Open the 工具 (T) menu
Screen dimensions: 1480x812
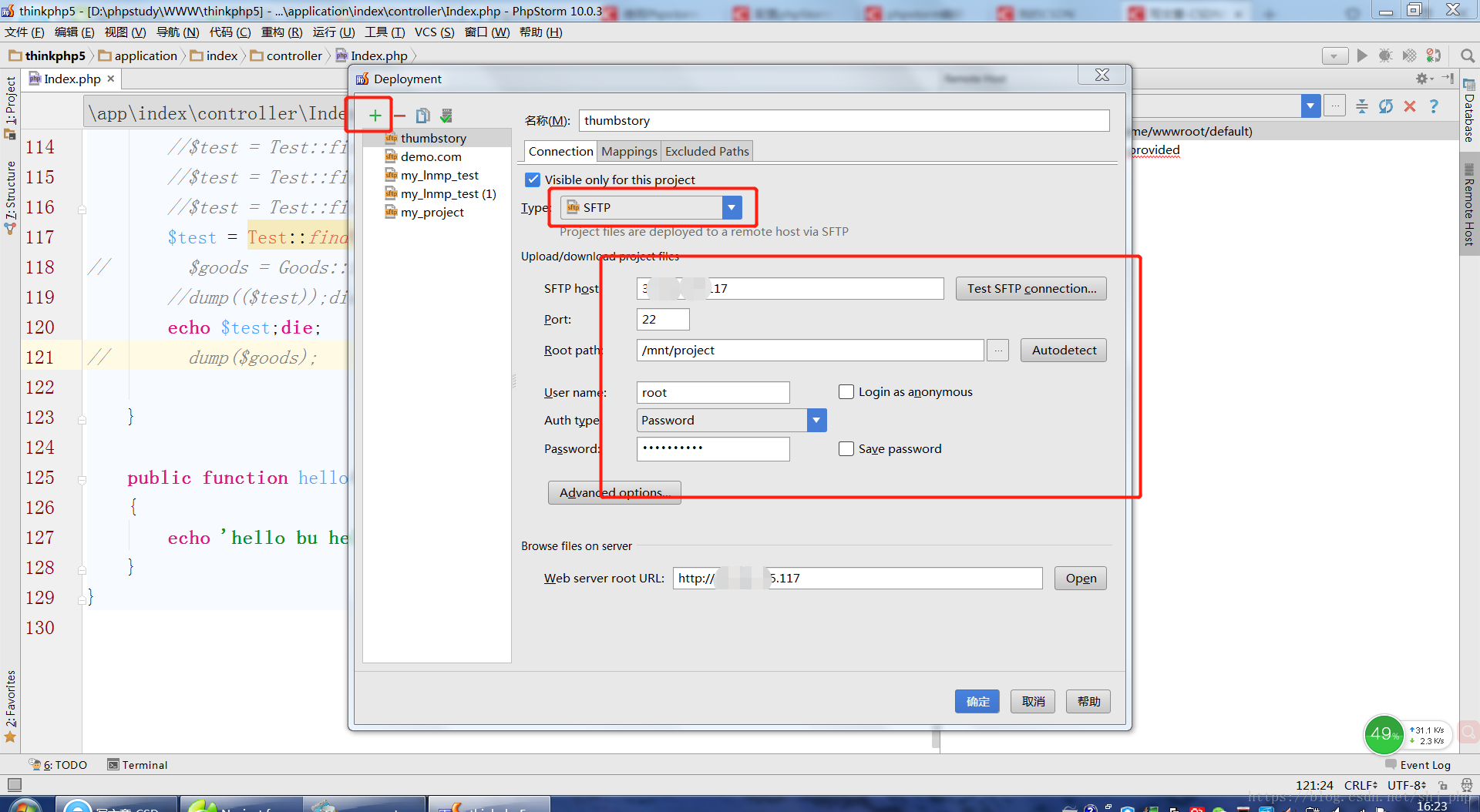point(385,32)
